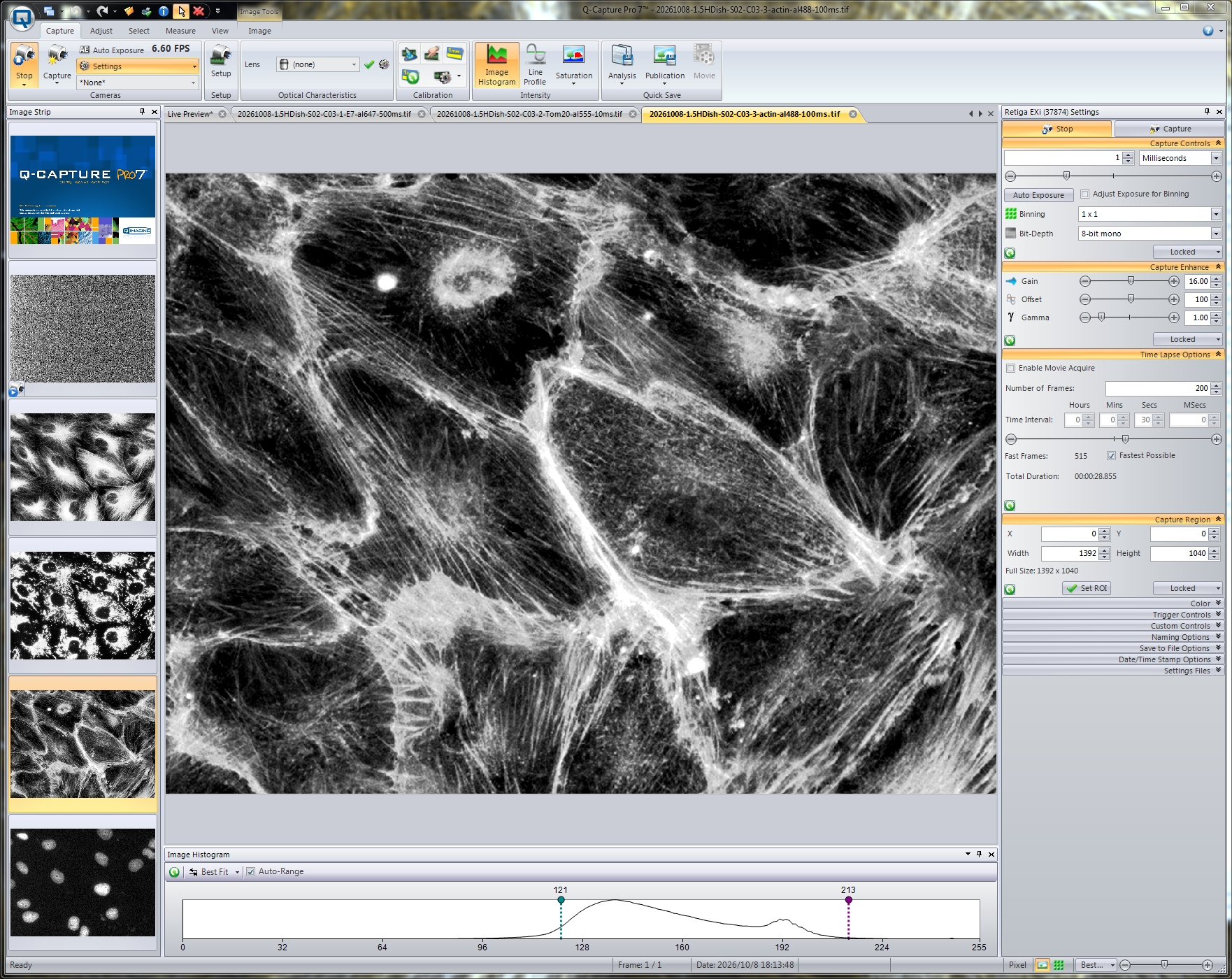Open the Line Profile tool
This screenshot has width=1232, height=979.
(x=535, y=65)
